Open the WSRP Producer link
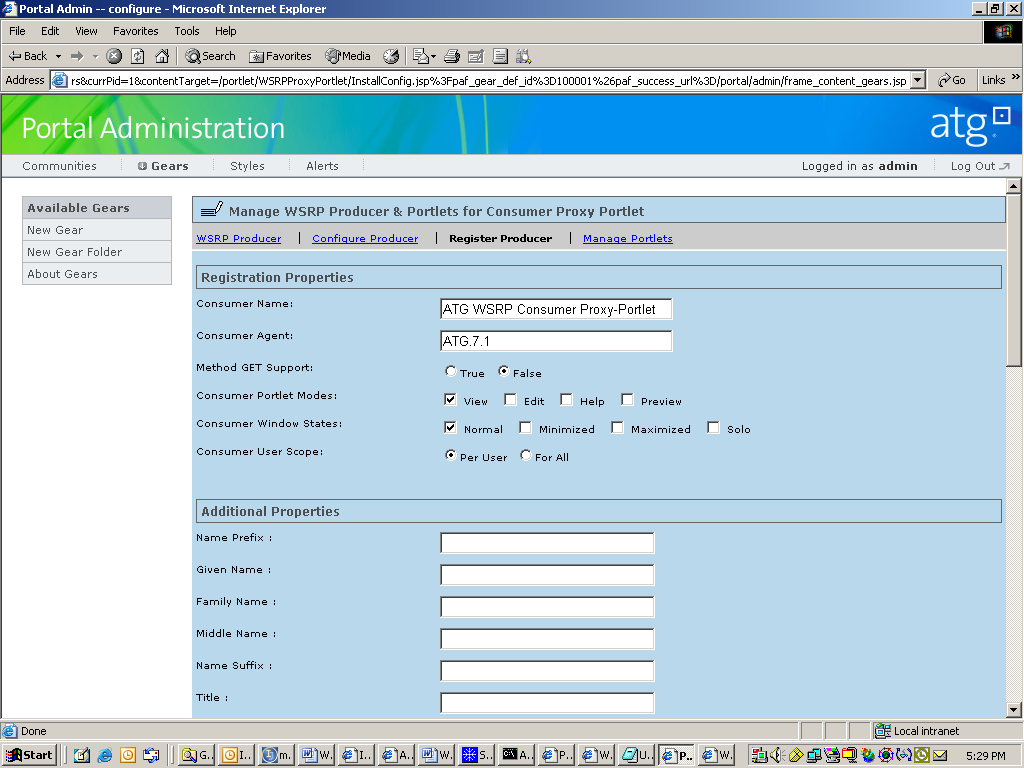The width and height of the screenshot is (1024, 768). (239, 238)
